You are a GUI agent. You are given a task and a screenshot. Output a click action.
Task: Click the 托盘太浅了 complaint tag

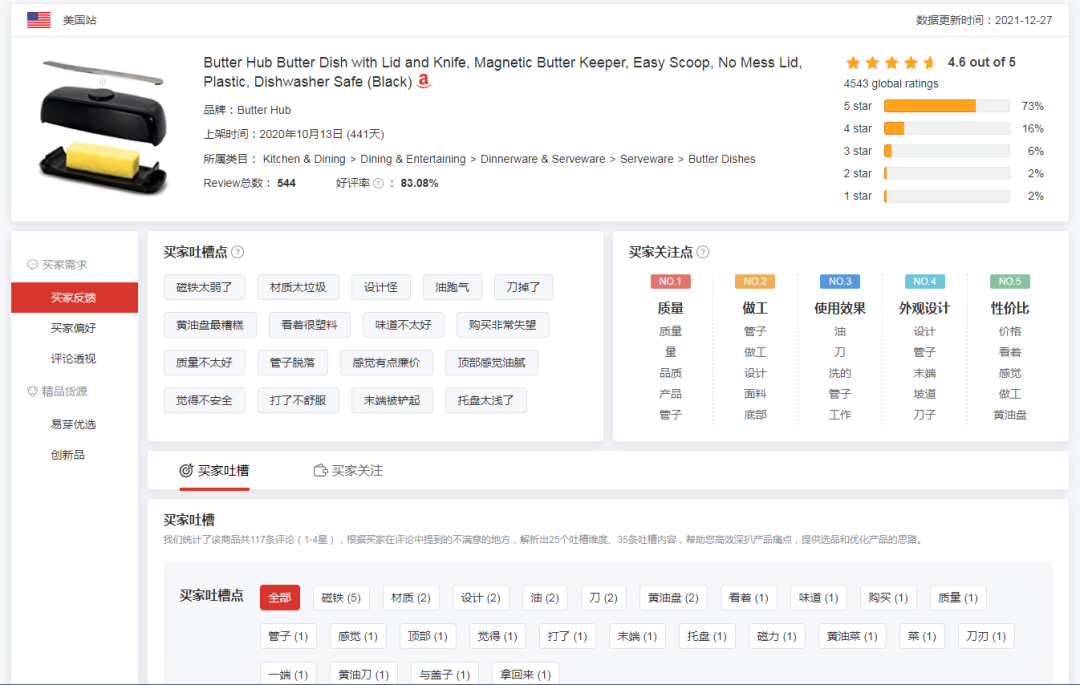485,401
